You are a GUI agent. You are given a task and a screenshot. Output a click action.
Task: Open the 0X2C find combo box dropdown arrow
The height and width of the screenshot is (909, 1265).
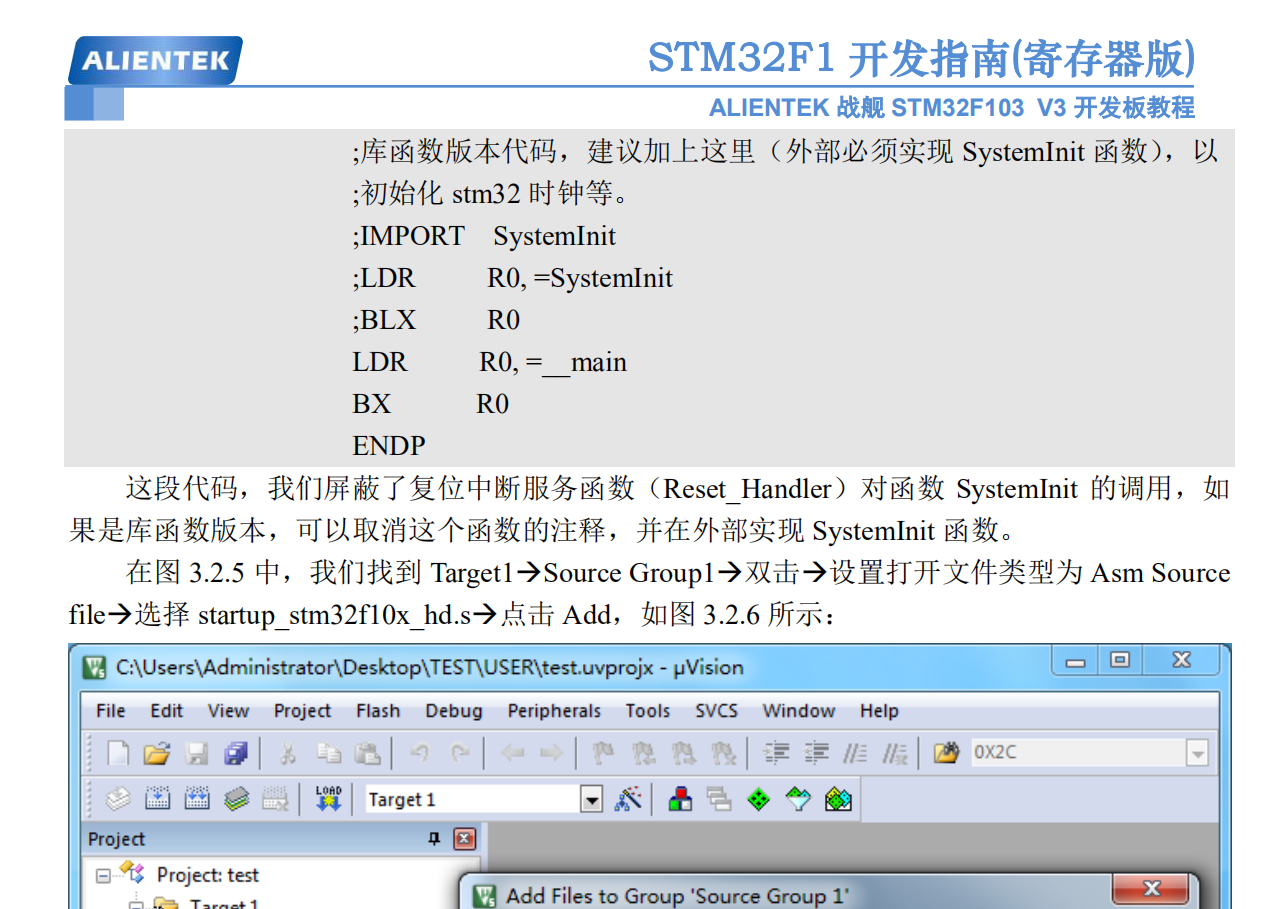click(x=1197, y=753)
